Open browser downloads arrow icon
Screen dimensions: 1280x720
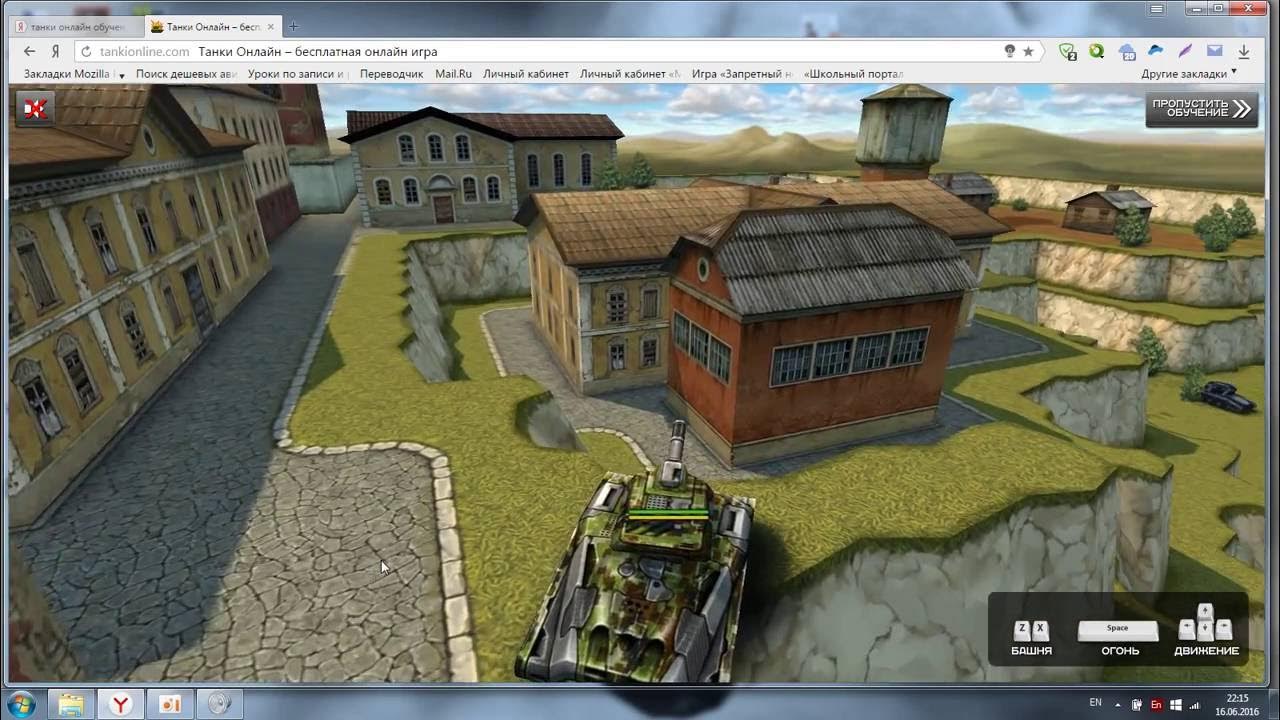point(1244,51)
